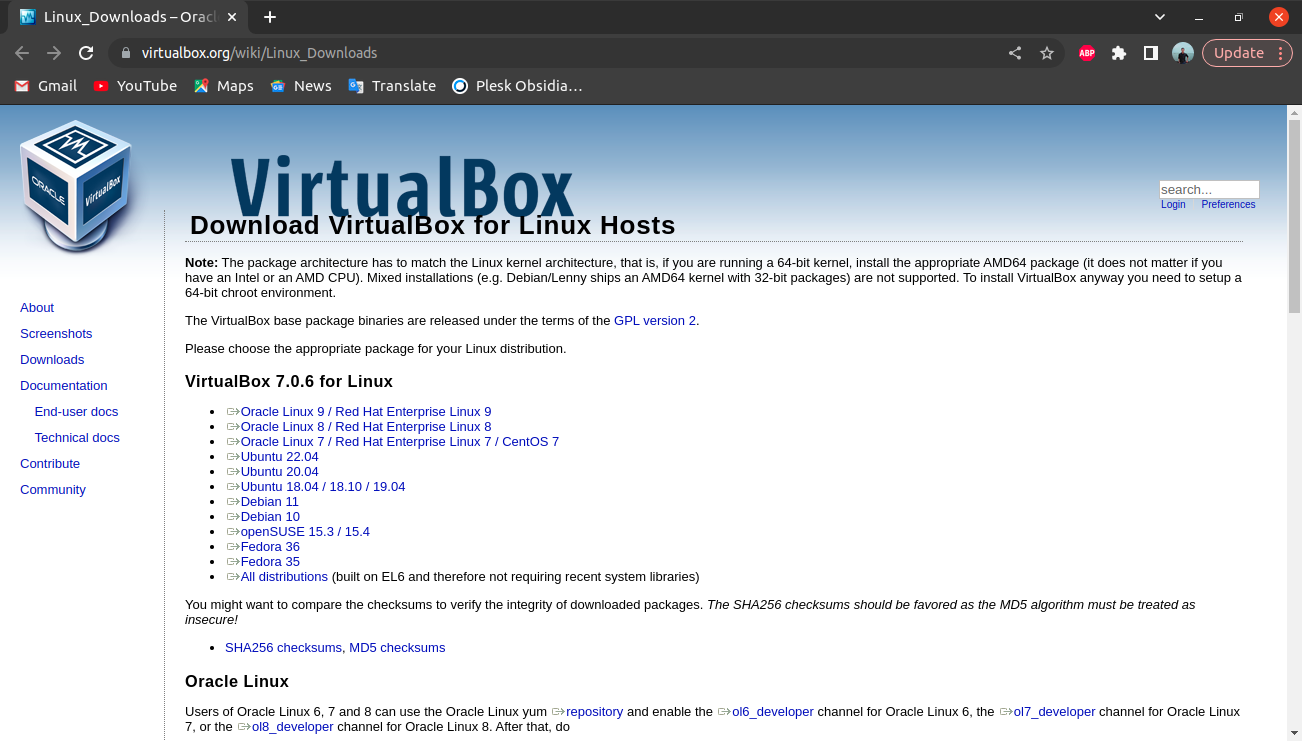Open the SHA256 checksums link
Screen dimensions: 1302x741
pyautogui.click(x=283, y=648)
